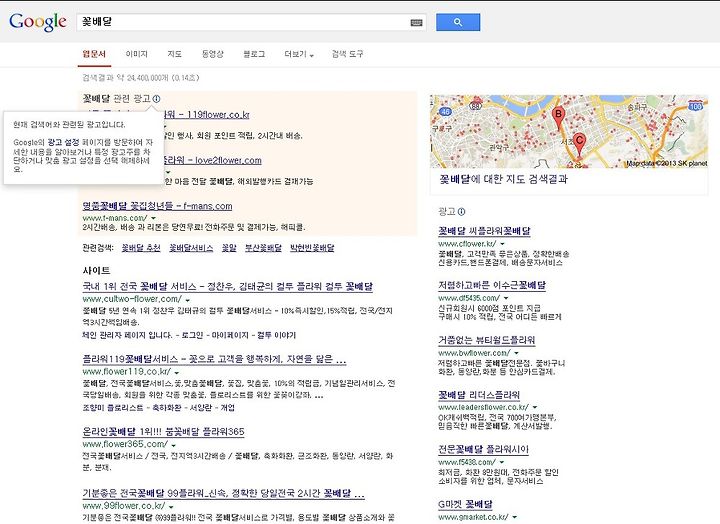The width and height of the screenshot is (720, 524).
Task: Click the 체인 관리자 페이지 입니다. sitelink
Action: pyautogui.click(x=128, y=335)
